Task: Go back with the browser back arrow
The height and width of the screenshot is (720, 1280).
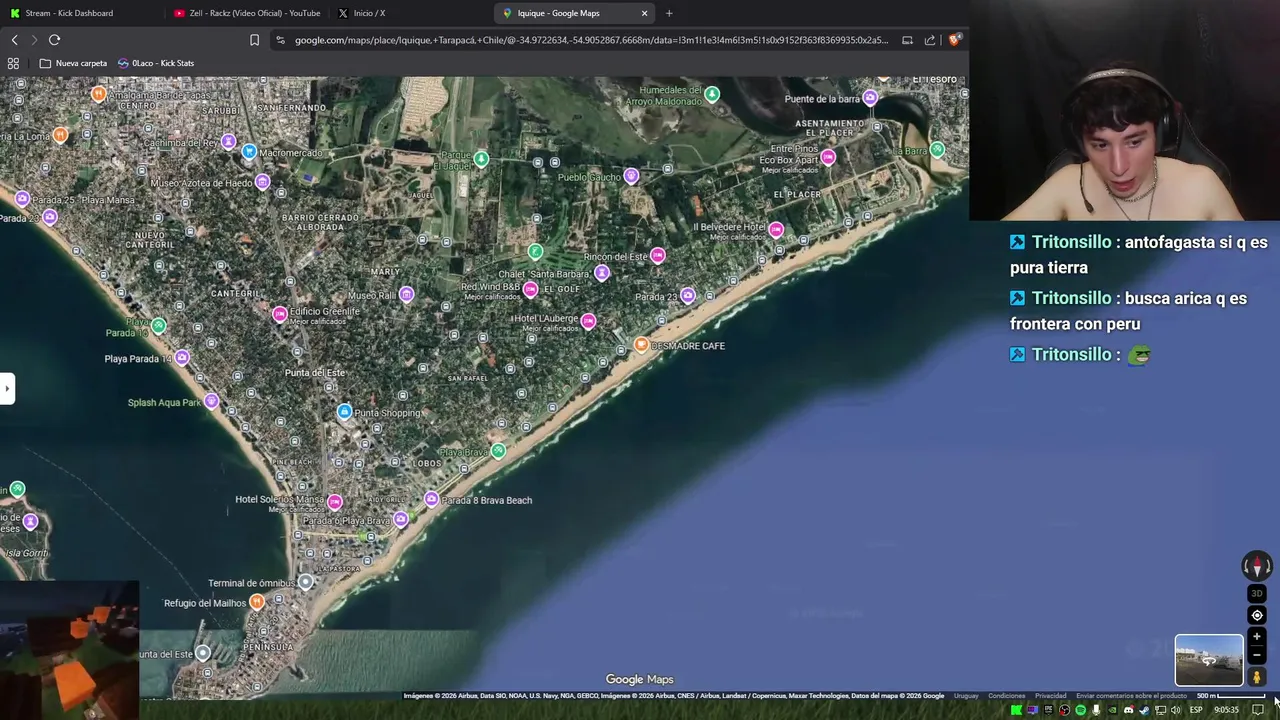Action: [x=14, y=40]
